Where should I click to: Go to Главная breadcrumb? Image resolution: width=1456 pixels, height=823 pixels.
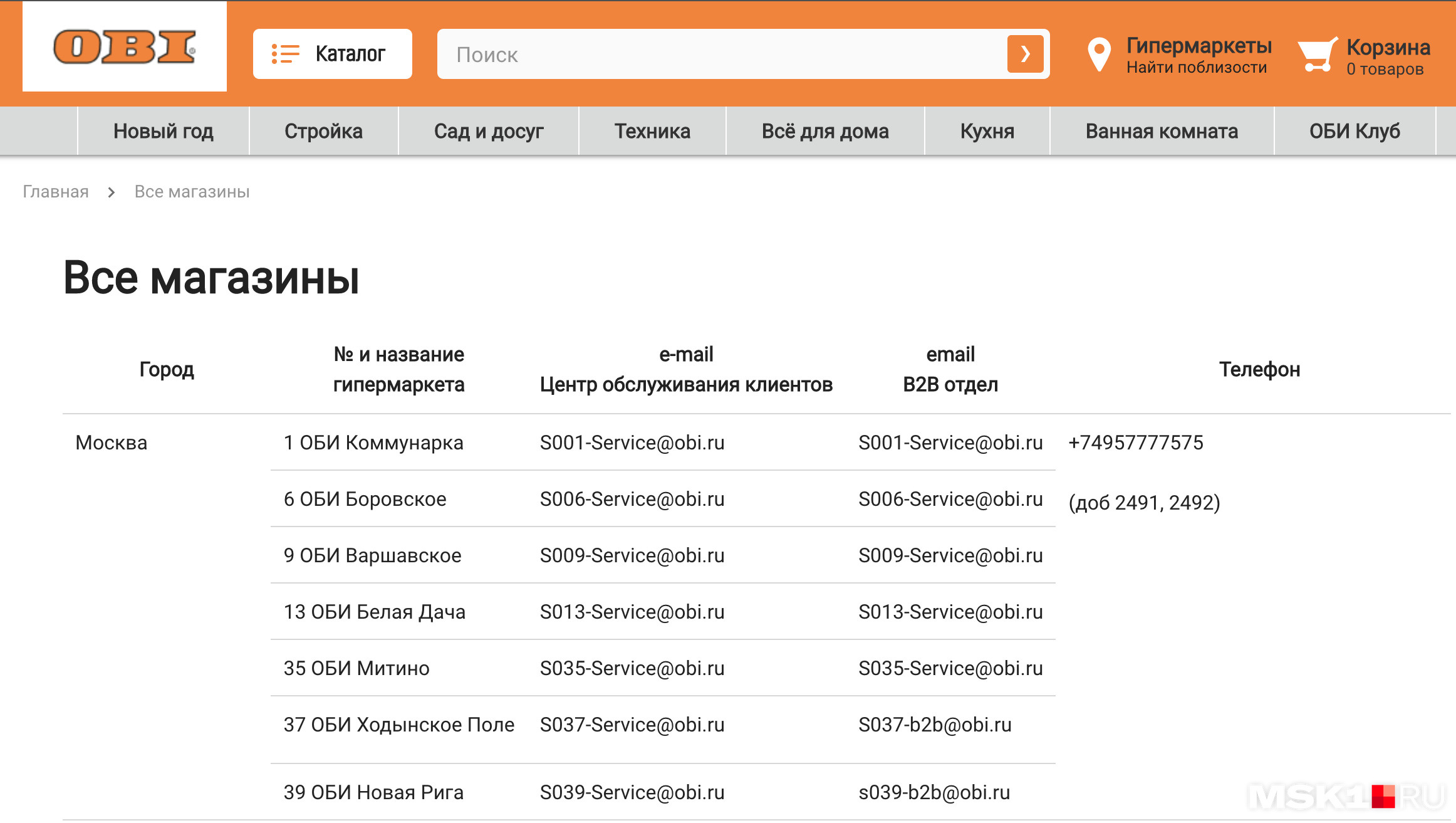[56, 192]
